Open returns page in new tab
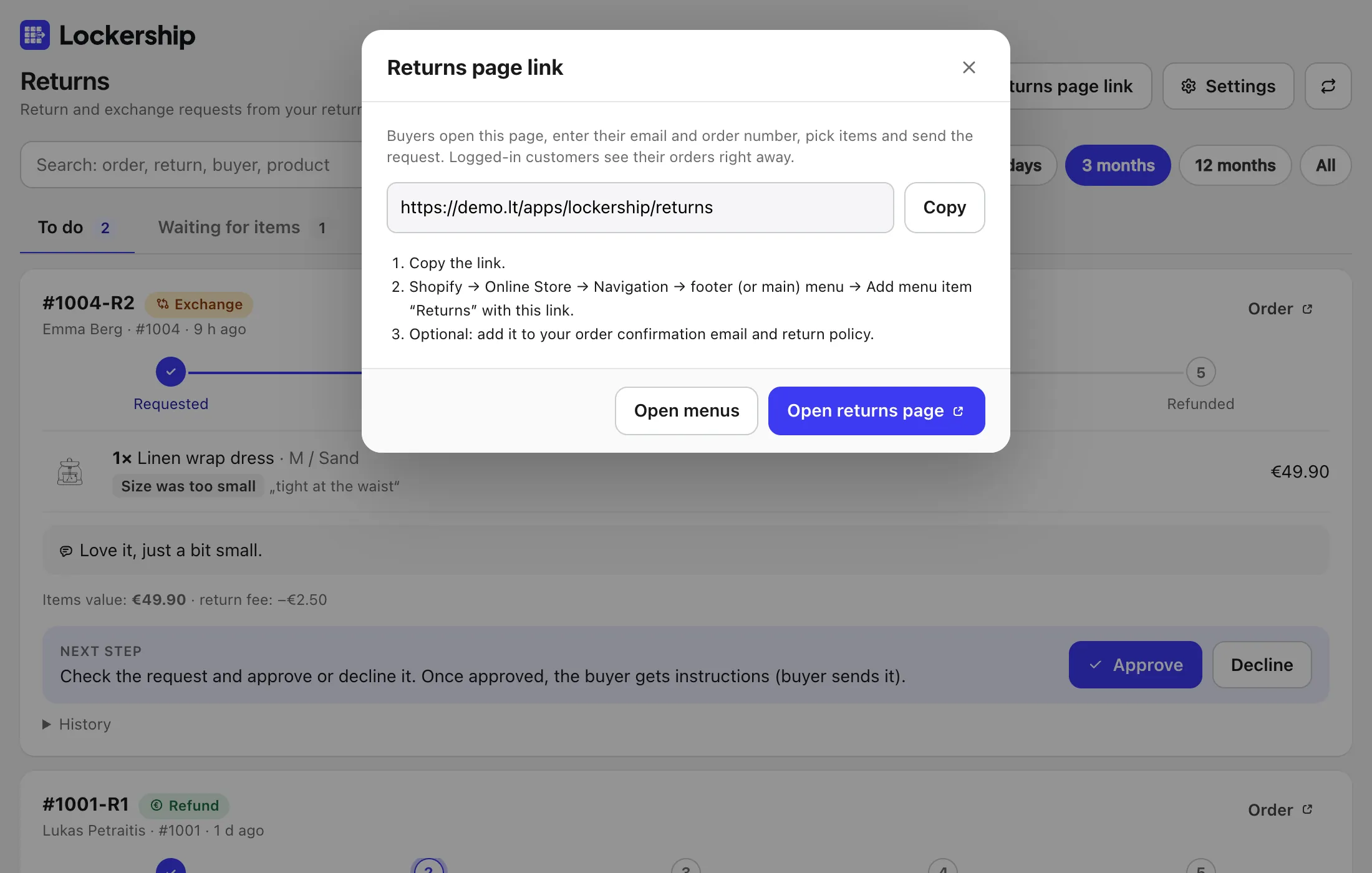This screenshot has width=1372, height=873. tap(876, 411)
